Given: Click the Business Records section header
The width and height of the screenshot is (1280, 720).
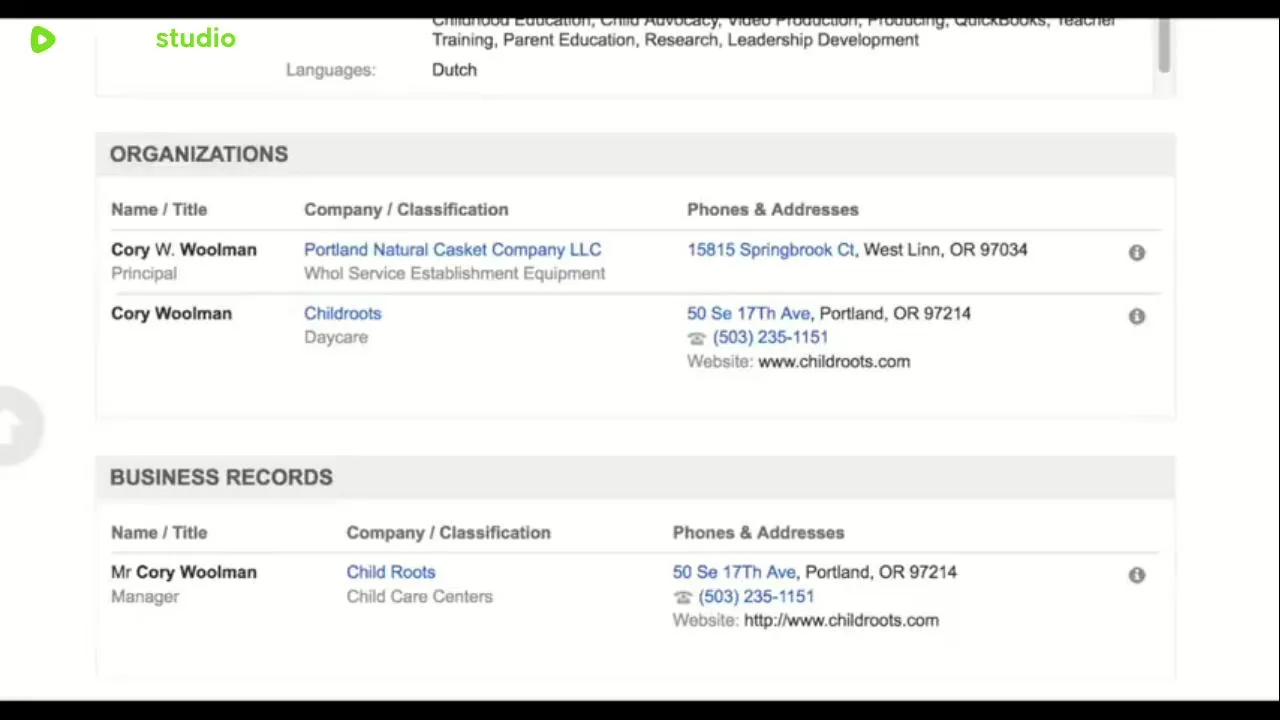Looking at the screenshot, I should point(221,477).
